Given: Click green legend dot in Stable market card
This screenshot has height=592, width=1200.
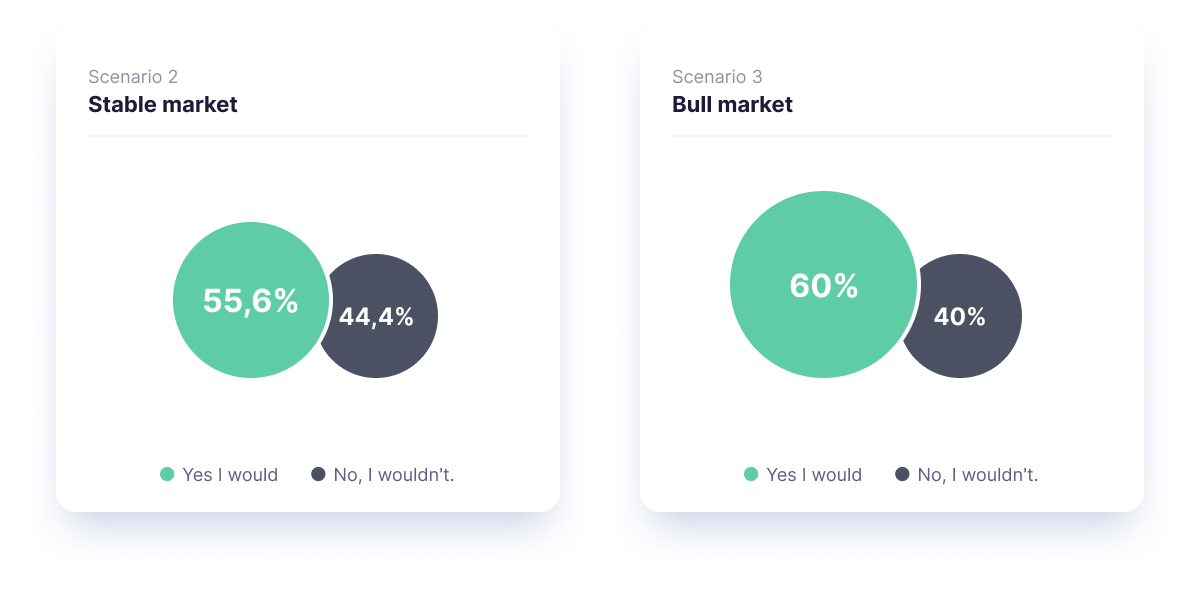Looking at the screenshot, I should [x=167, y=474].
